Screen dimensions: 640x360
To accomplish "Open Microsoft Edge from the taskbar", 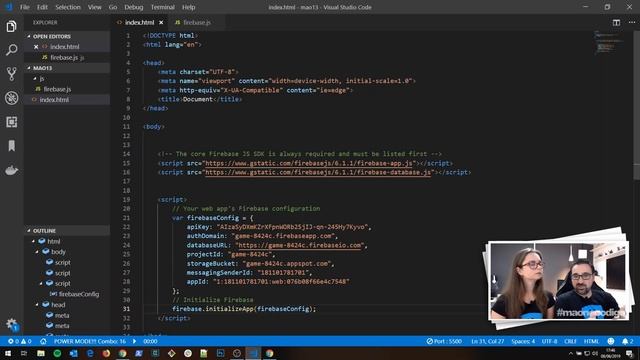I will 90,353.
